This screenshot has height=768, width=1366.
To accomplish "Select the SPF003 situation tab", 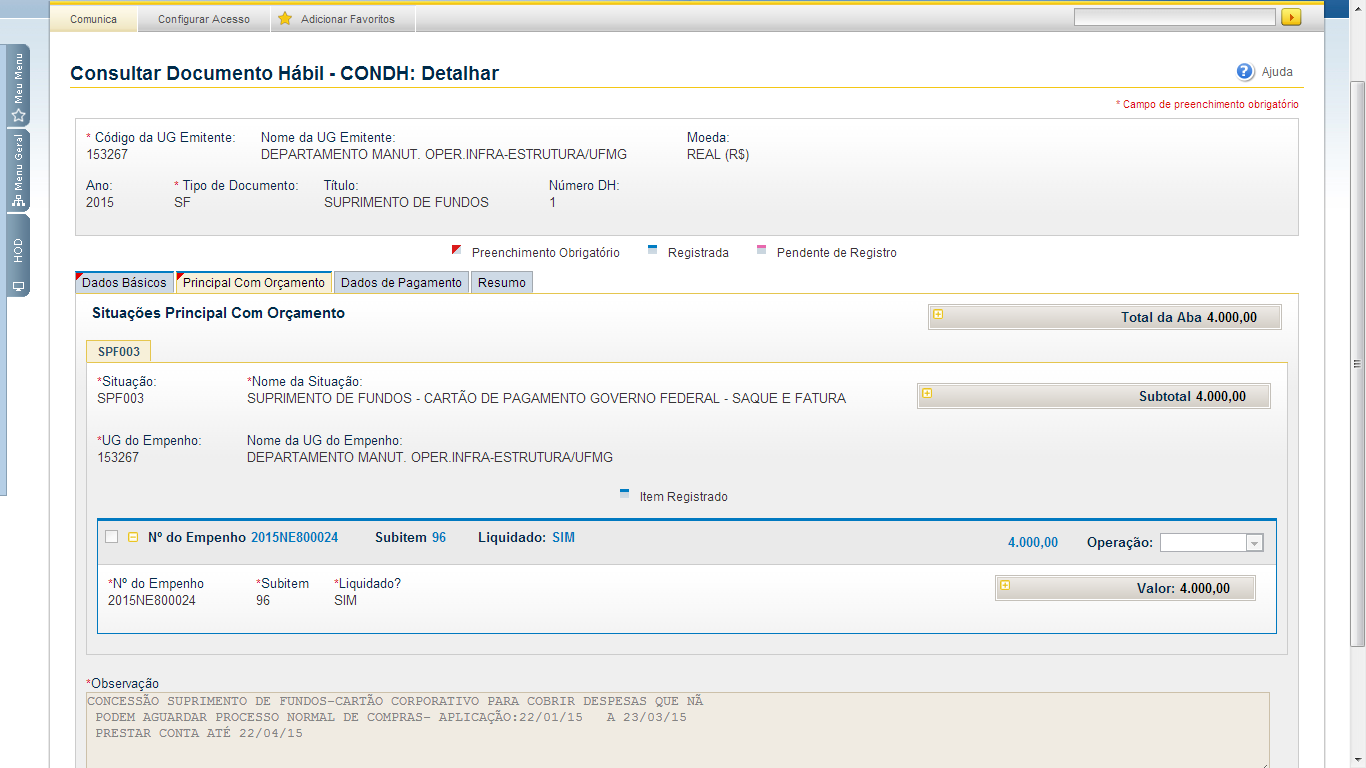I will pyautogui.click(x=119, y=351).
